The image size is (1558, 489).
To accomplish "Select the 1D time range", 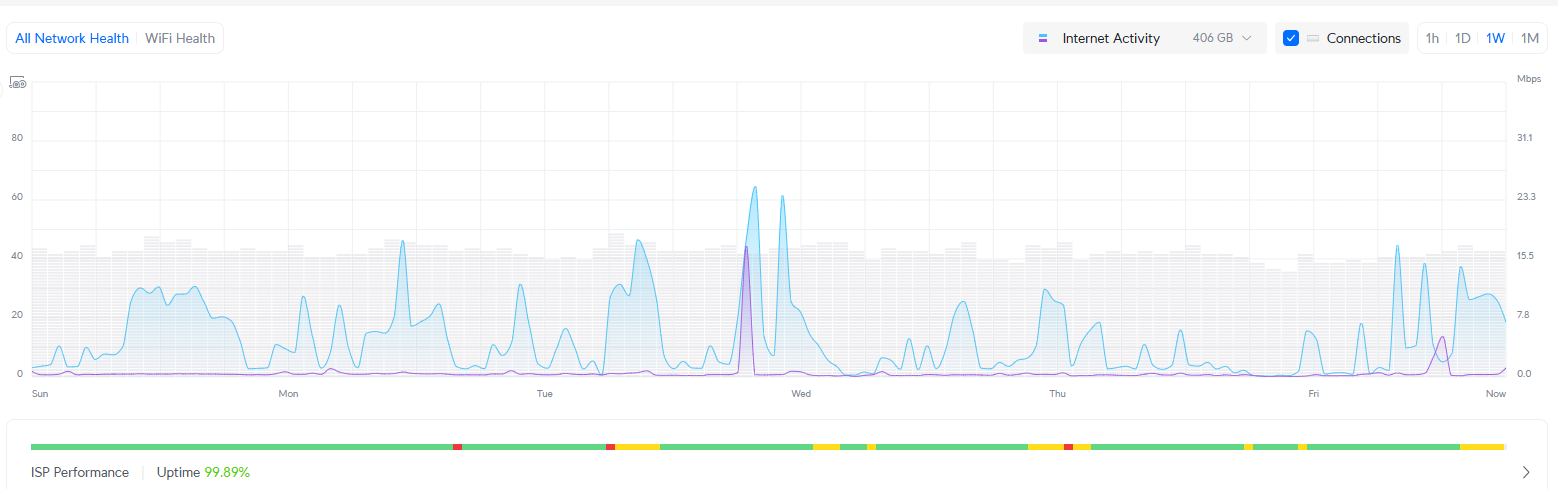I will [x=1462, y=38].
